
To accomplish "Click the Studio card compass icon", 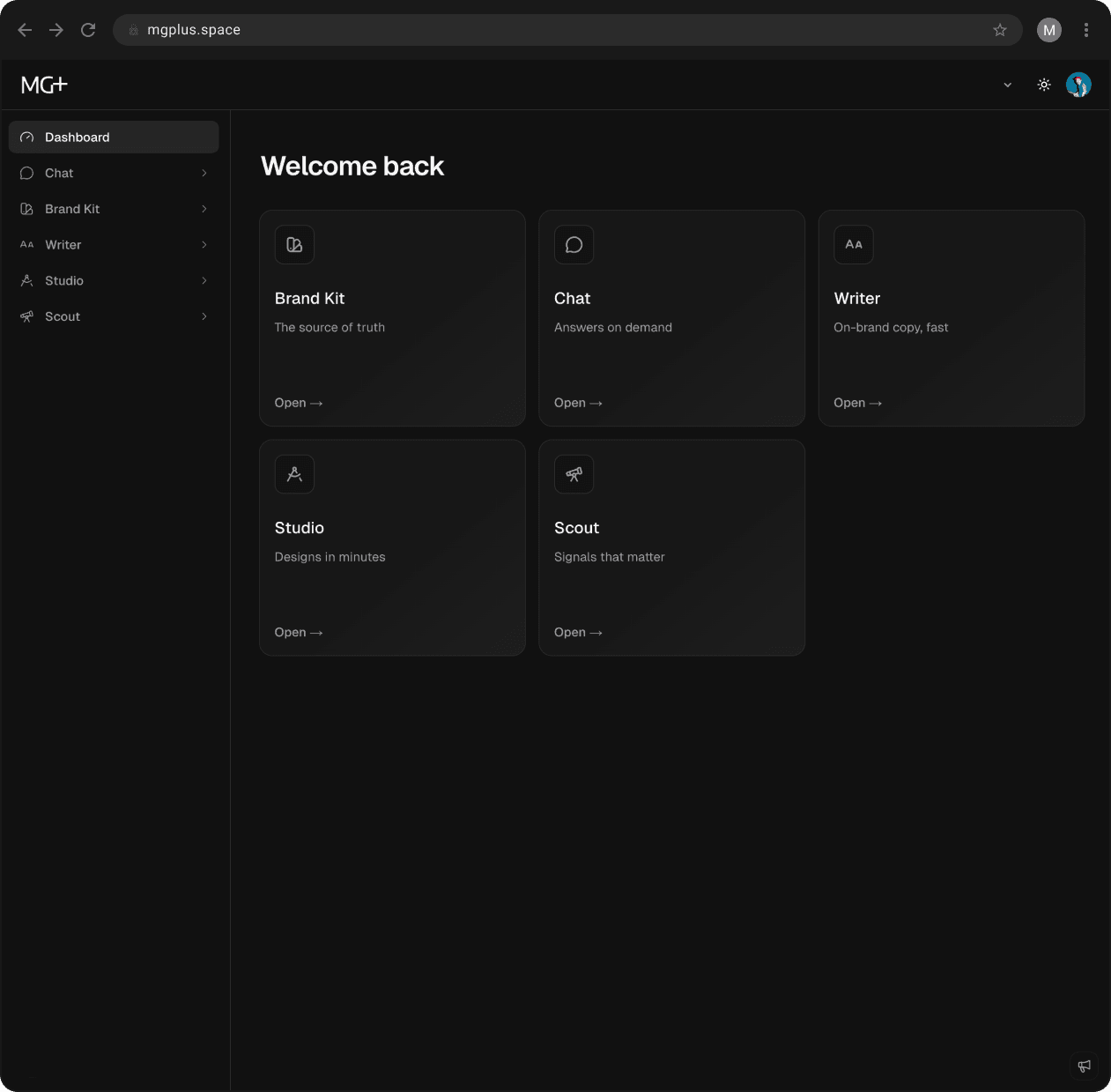I will click(294, 474).
